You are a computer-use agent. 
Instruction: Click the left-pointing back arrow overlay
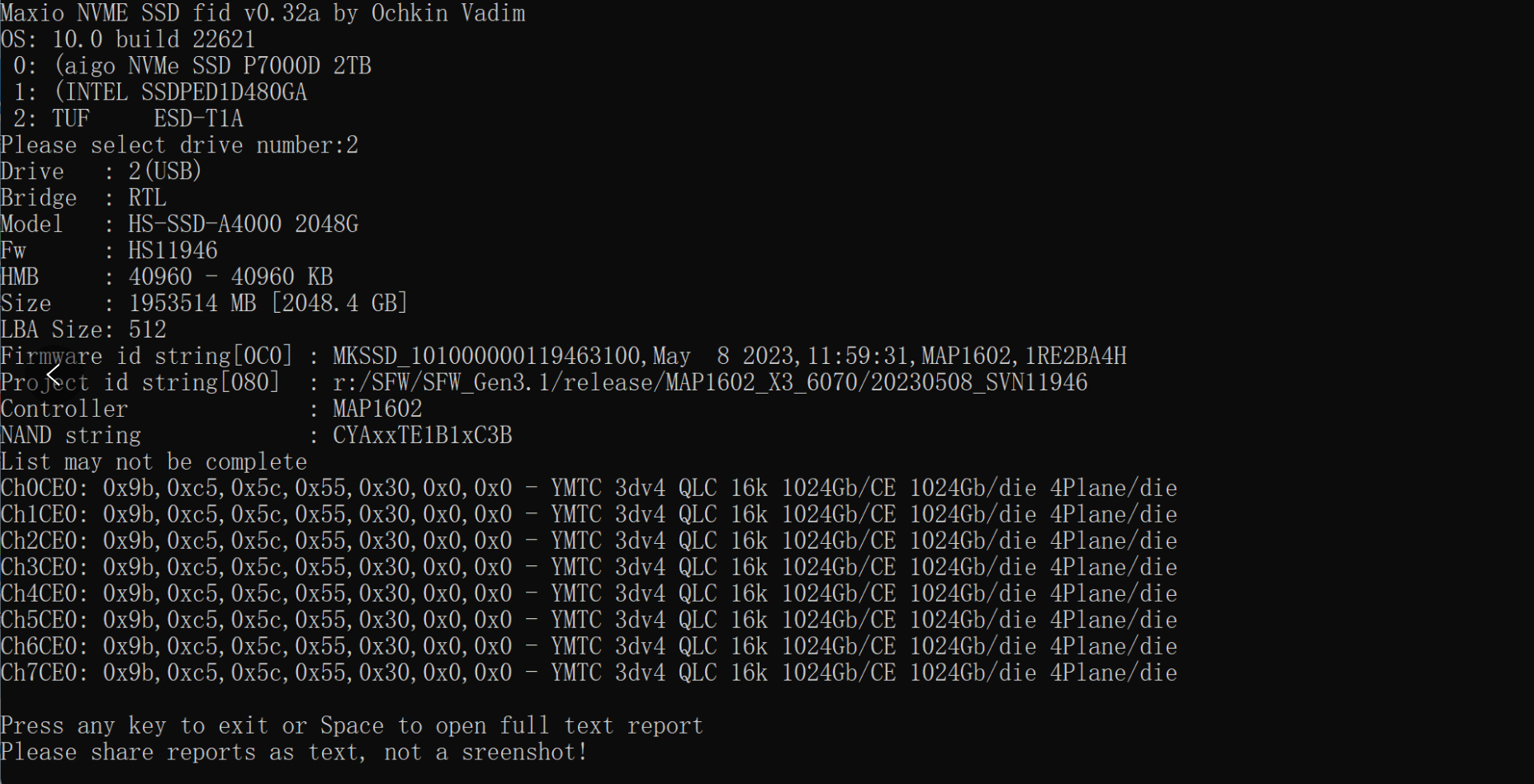point(54,376)
